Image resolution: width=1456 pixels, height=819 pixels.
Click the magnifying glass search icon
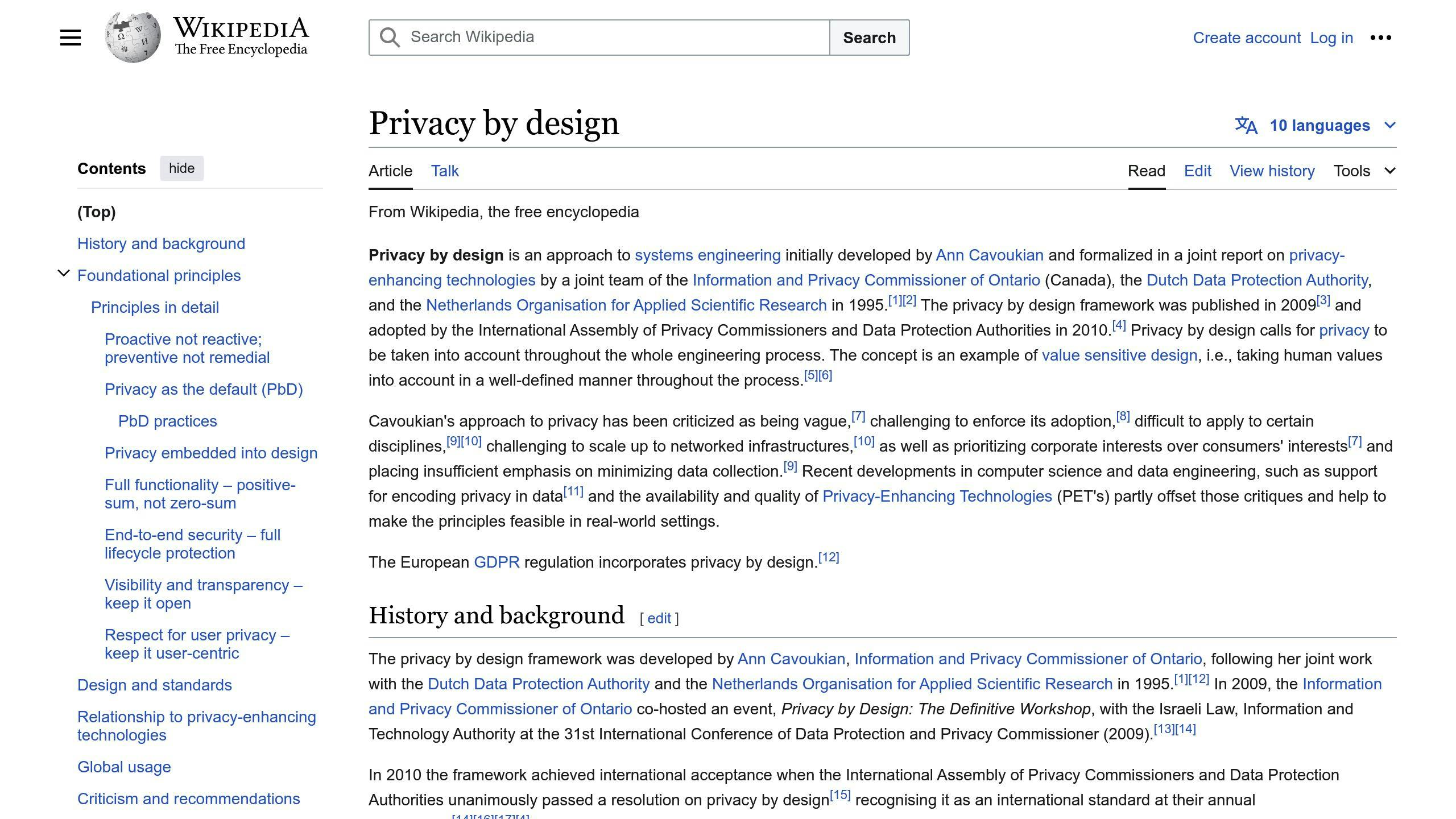tap(389, 36)
